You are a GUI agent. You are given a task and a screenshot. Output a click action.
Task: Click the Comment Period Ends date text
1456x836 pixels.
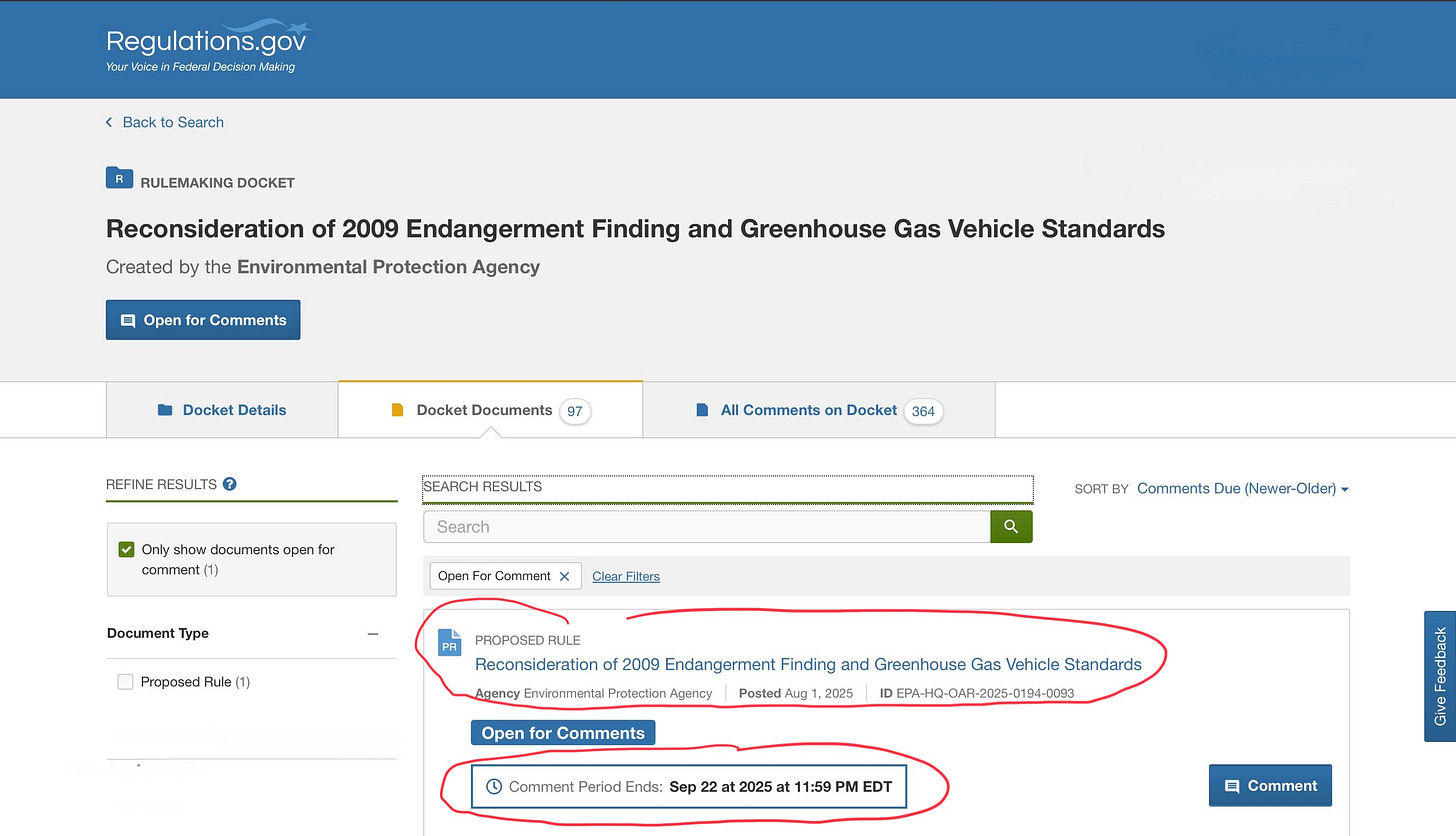(x=781, y=787)
